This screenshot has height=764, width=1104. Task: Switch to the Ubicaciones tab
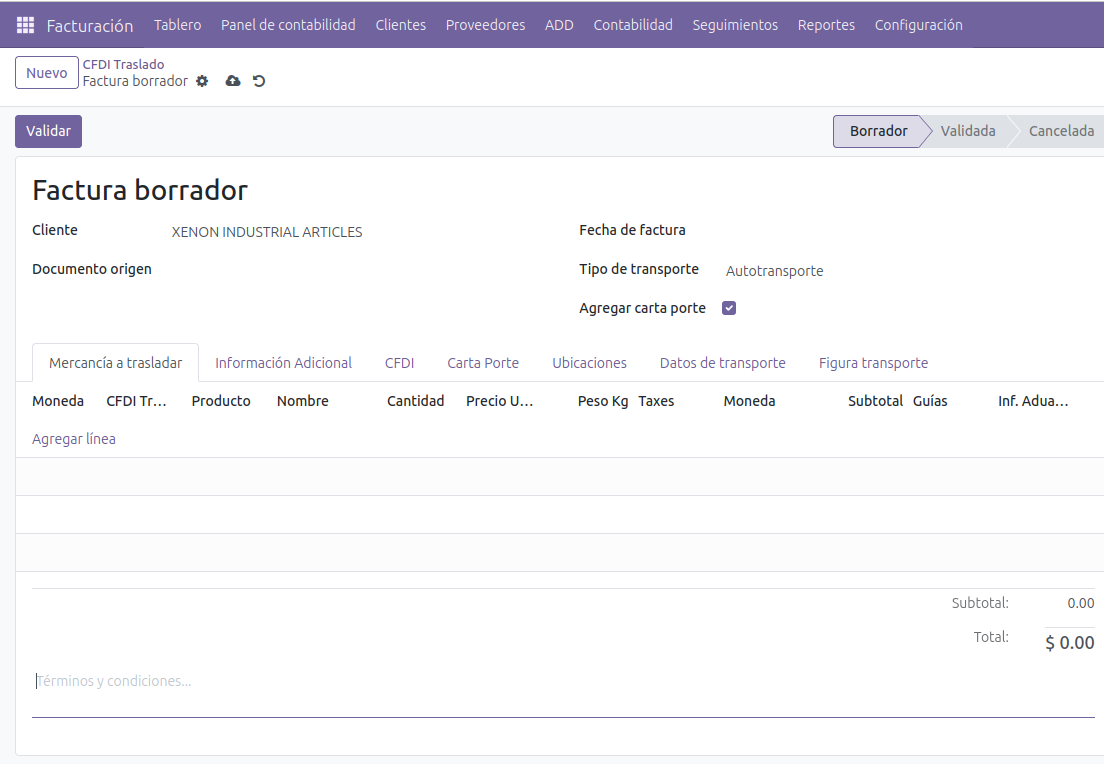(x=589, y=363)
